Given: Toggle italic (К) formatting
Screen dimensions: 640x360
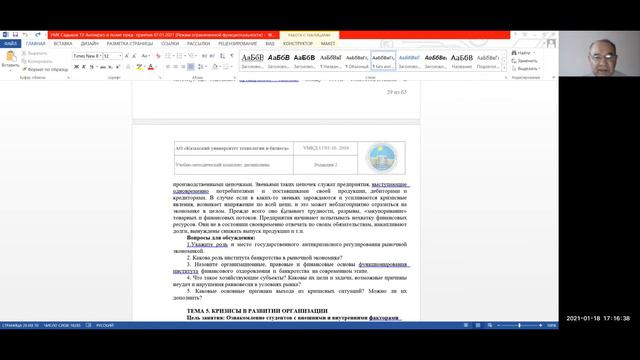Looking at the screenshot, I should pos(84,67).
